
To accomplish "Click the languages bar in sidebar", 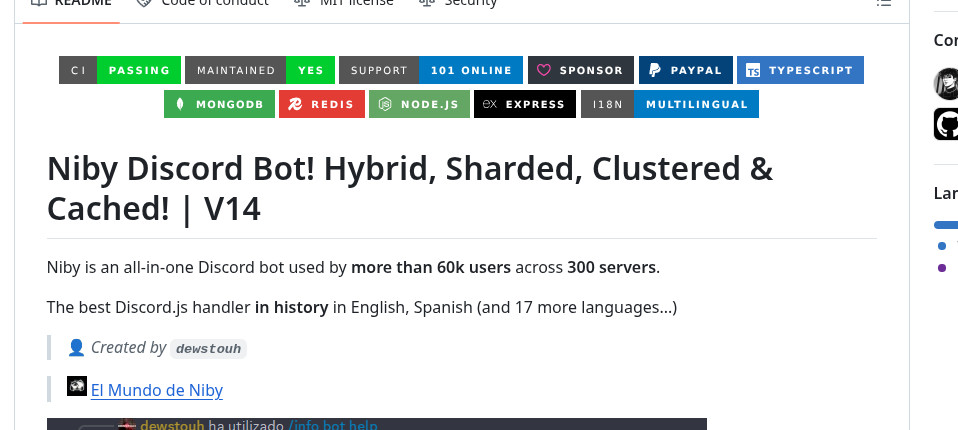I will 946,225.
